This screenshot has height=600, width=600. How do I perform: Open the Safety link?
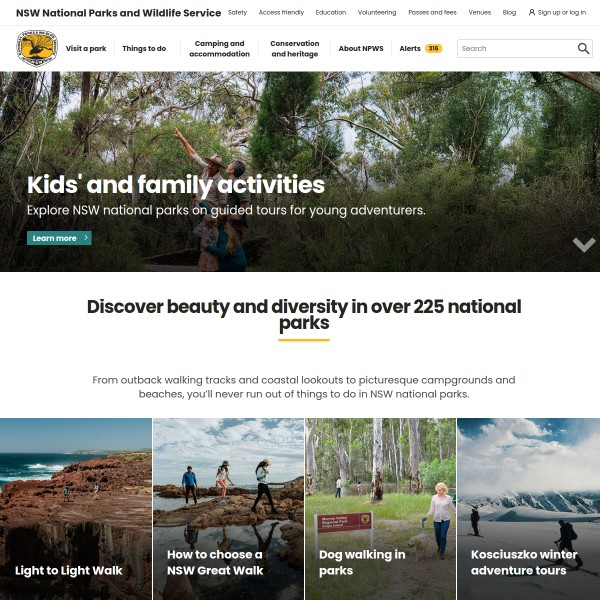pos(237,13)
